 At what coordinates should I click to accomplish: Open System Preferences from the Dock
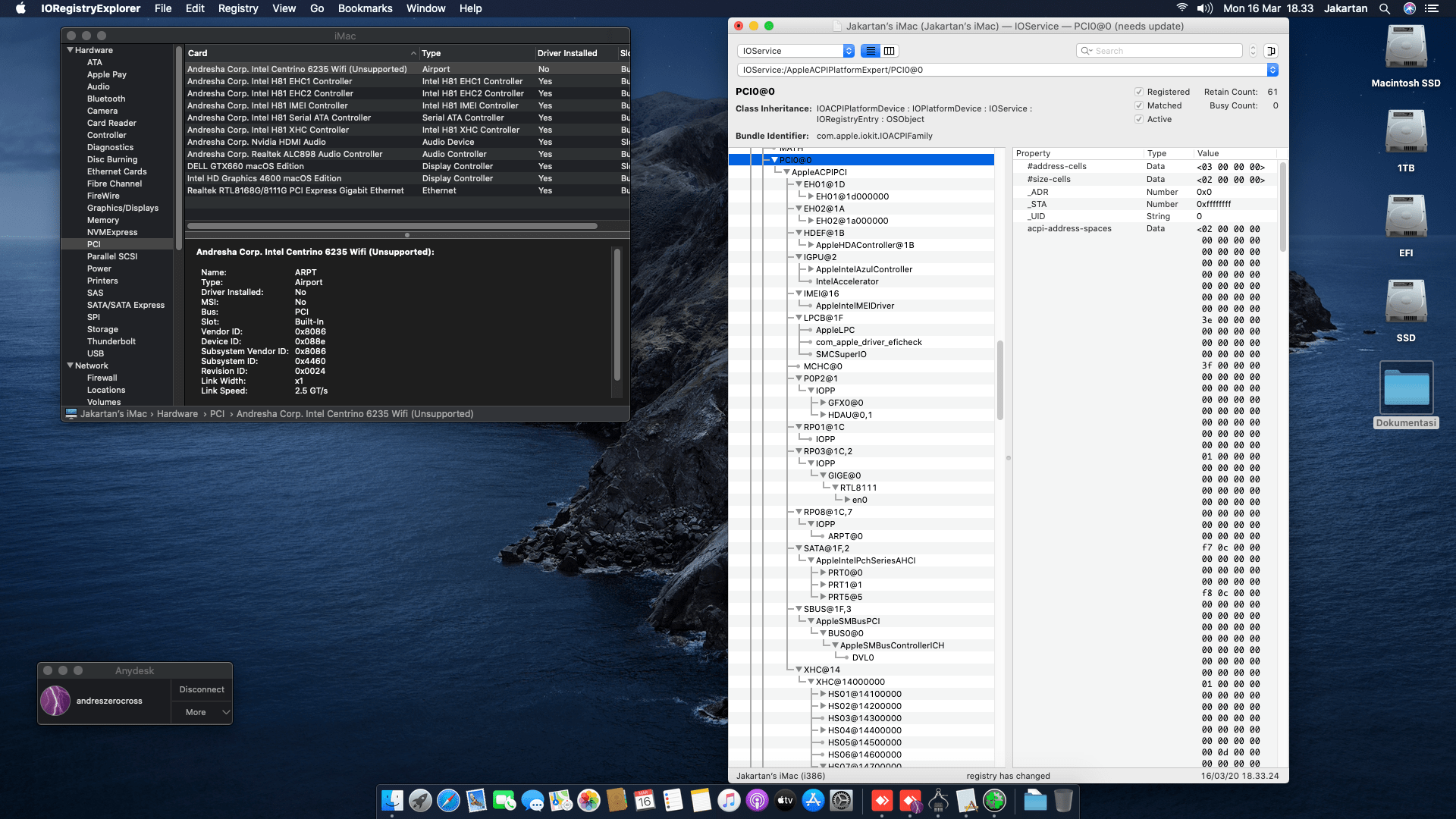(841, 800)
